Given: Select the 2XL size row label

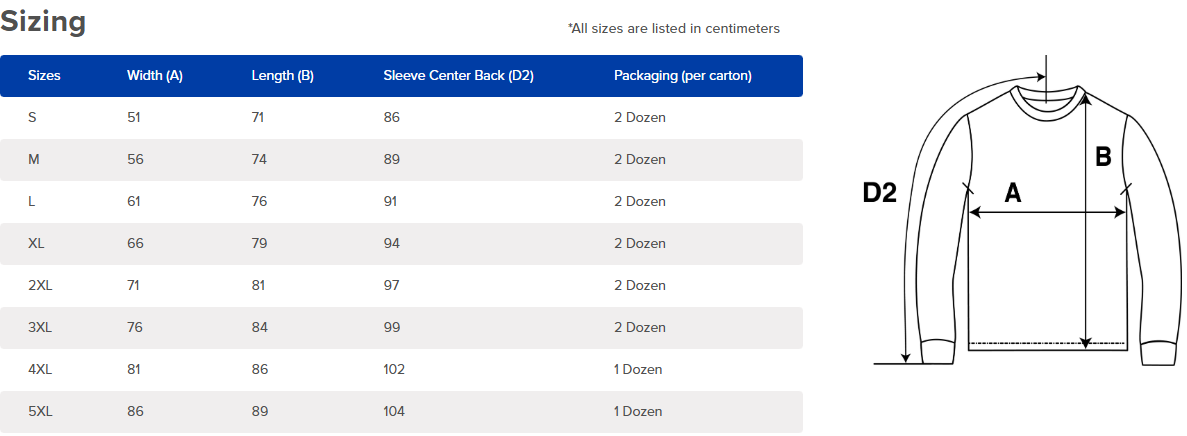Looking at the screenshot, I should (x=39, y=285).
